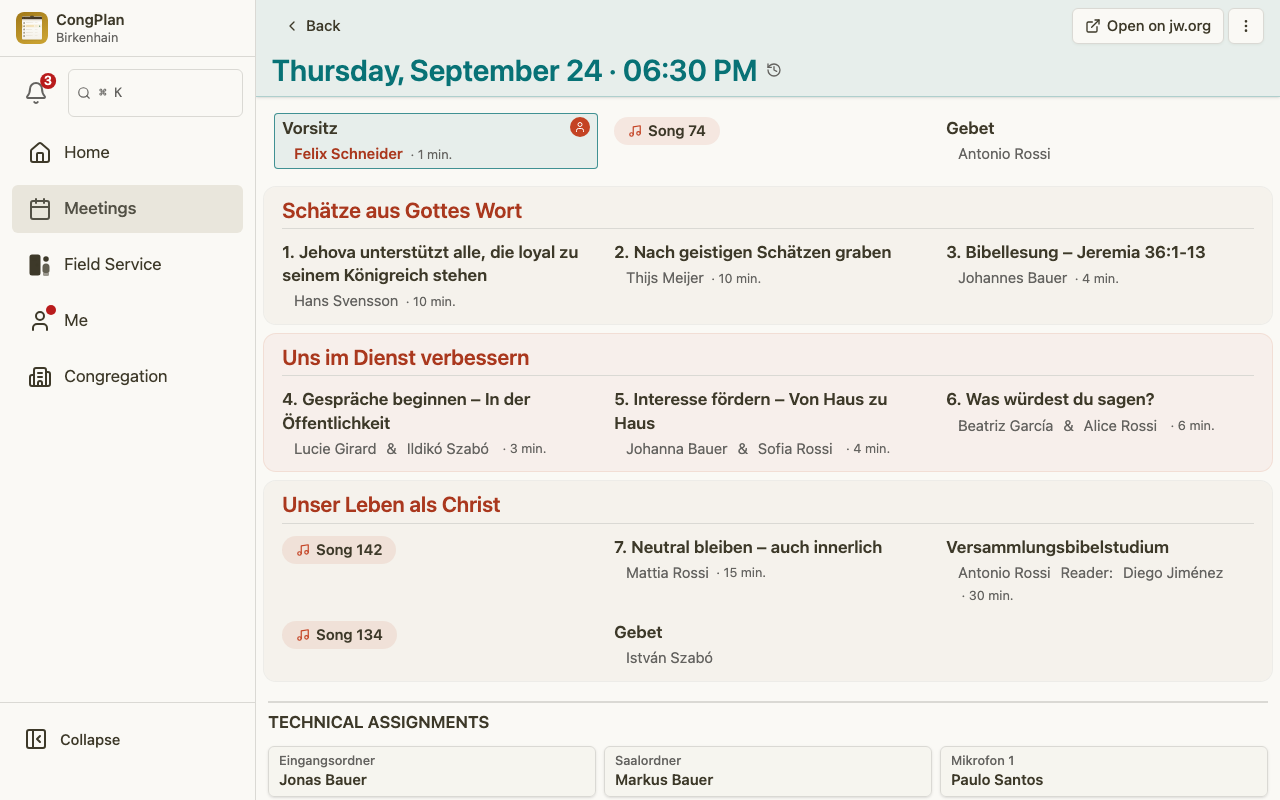Screen dimensions: 1280x800
Task: Select the Mikrofon 1 Paulo Santos card
Action: (x=1104, y=771)
